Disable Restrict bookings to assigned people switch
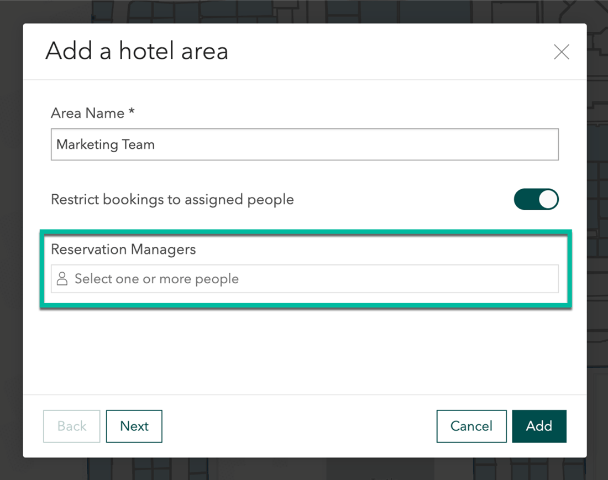Viewport: 608px width, 480px height. click(x=536, y=199)
